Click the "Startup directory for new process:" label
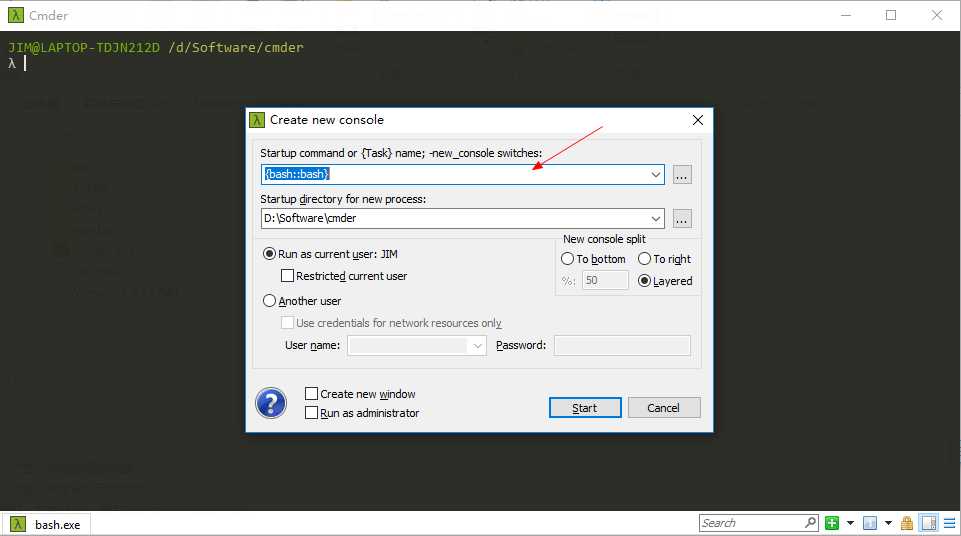Viewport: 961px width, 536px height. click(343, 199)
